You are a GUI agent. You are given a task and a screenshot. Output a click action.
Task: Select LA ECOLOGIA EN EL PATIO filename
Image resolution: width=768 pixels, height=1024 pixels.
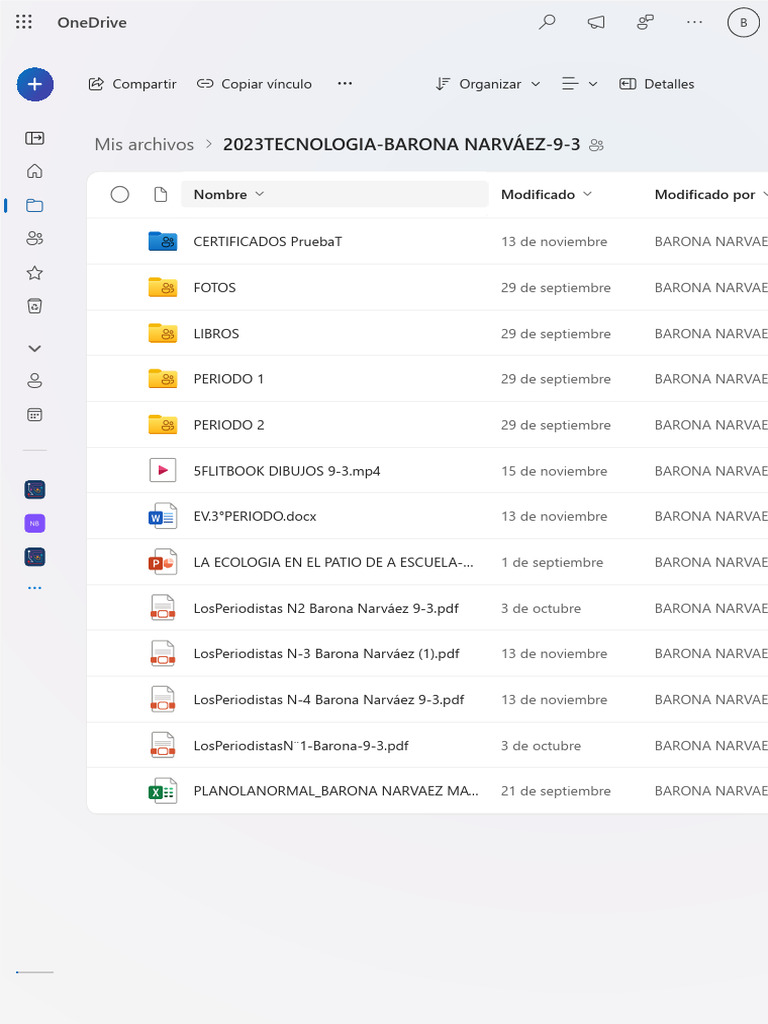click(x=333, y=562)
